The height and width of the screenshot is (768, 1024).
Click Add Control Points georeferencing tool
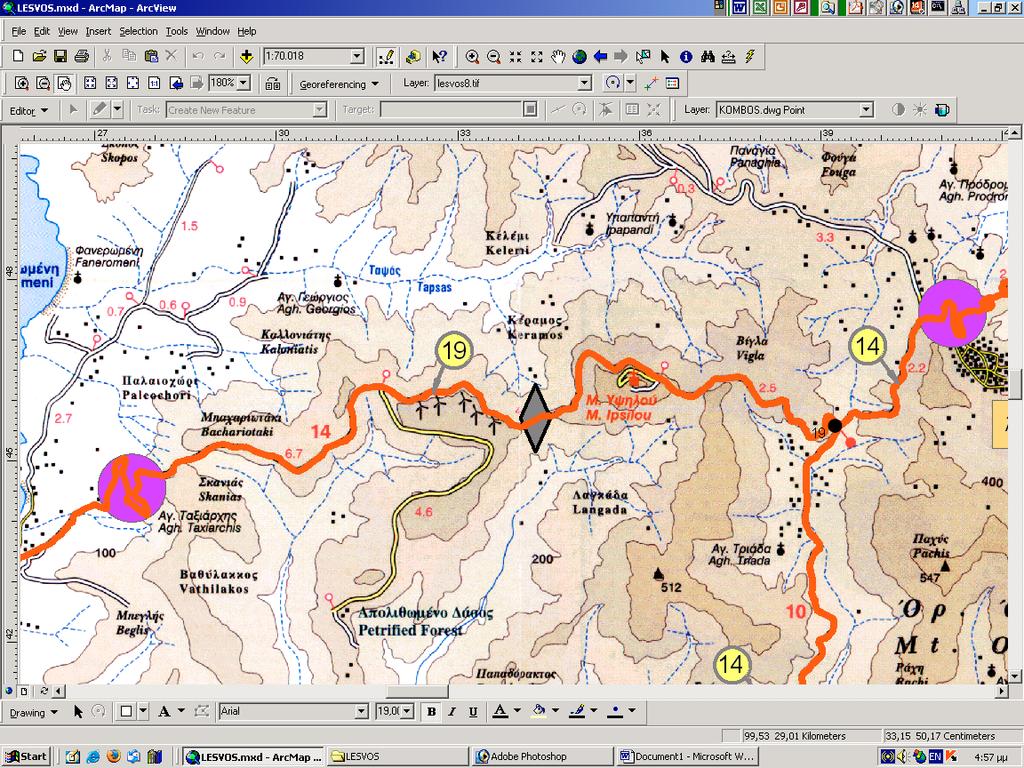click(x=651, y=84)
